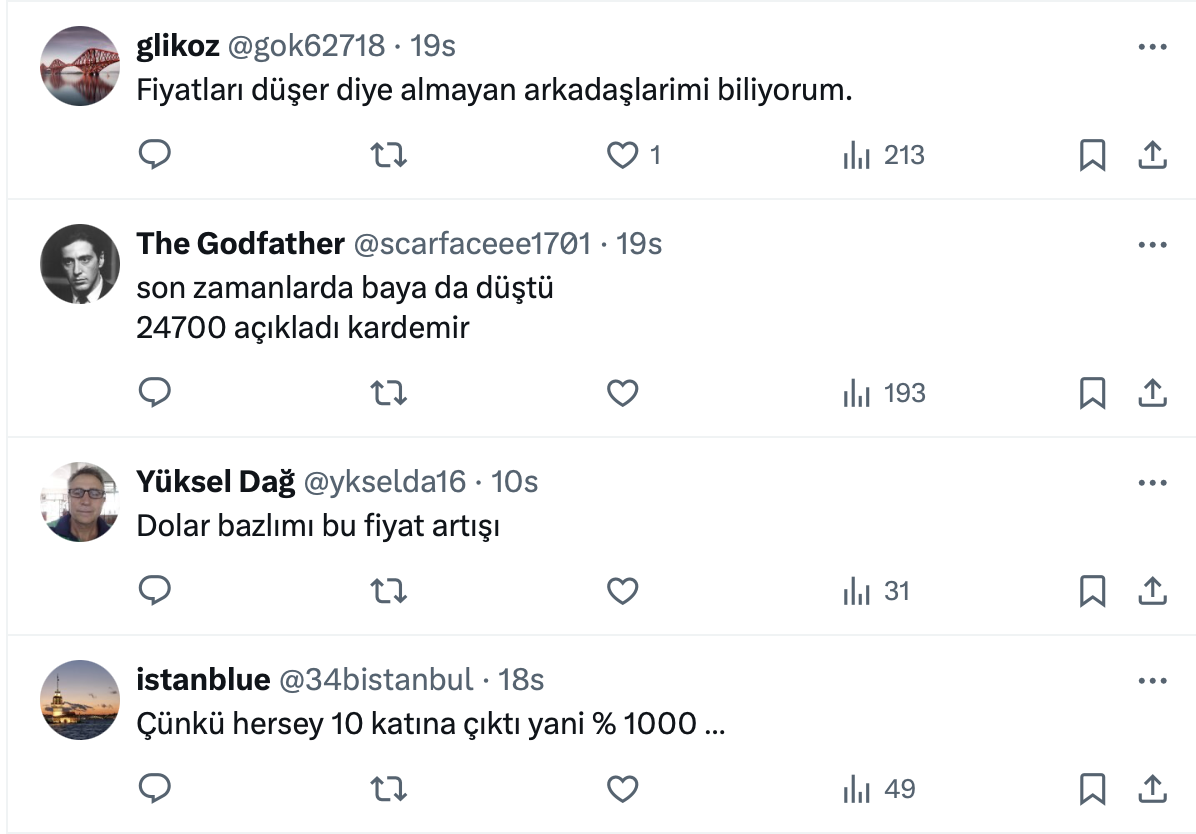Viewport: 1196px width, 834px height.
Task: Bookmark glikoz's tweet
Action: (x=1092, y=155)
